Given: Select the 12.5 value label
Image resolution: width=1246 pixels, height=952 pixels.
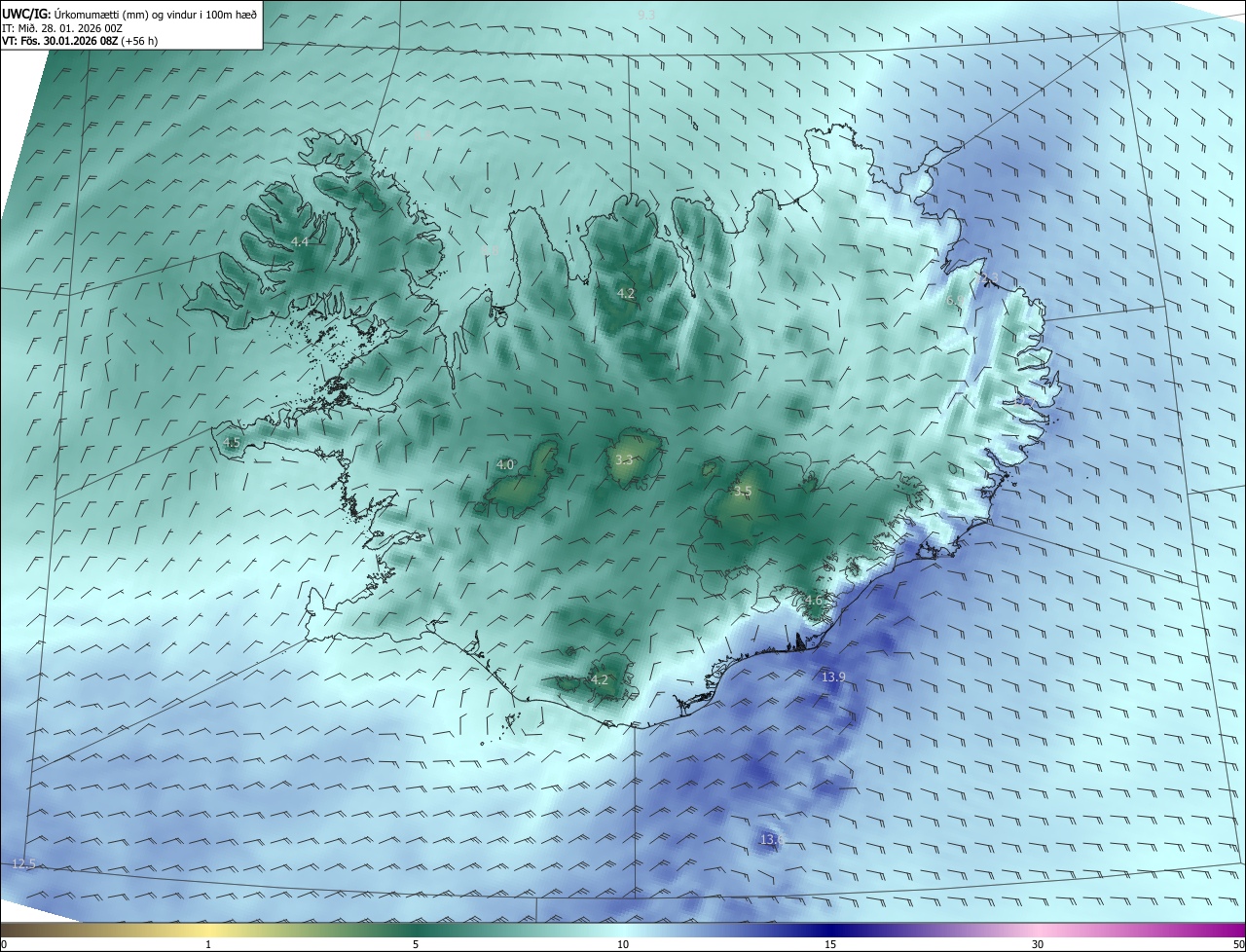Looking at the screenshot, I should pyautogui.click(x=24, y=863).
